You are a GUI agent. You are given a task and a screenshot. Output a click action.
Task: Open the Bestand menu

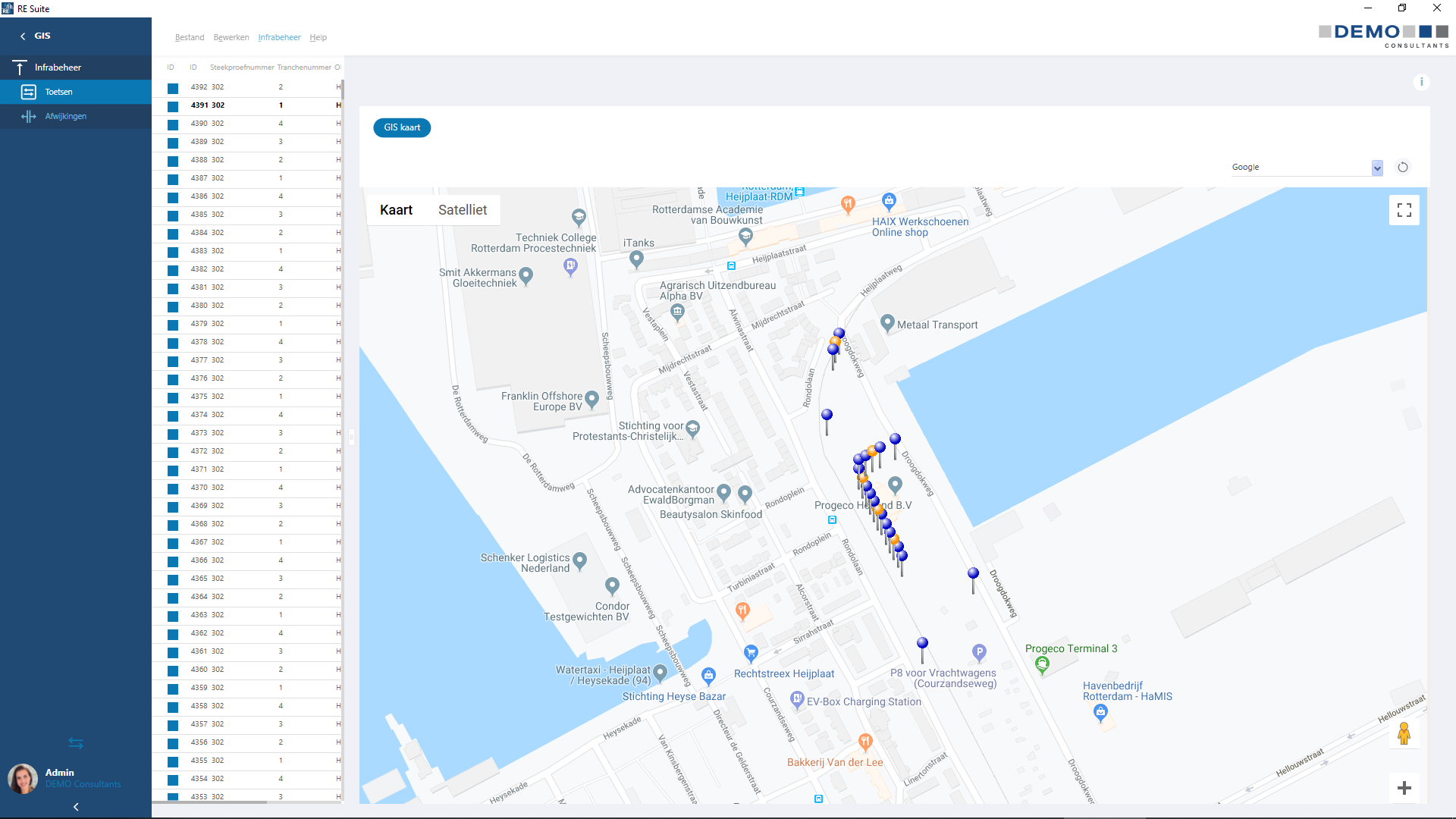click(x=190, y=37)
